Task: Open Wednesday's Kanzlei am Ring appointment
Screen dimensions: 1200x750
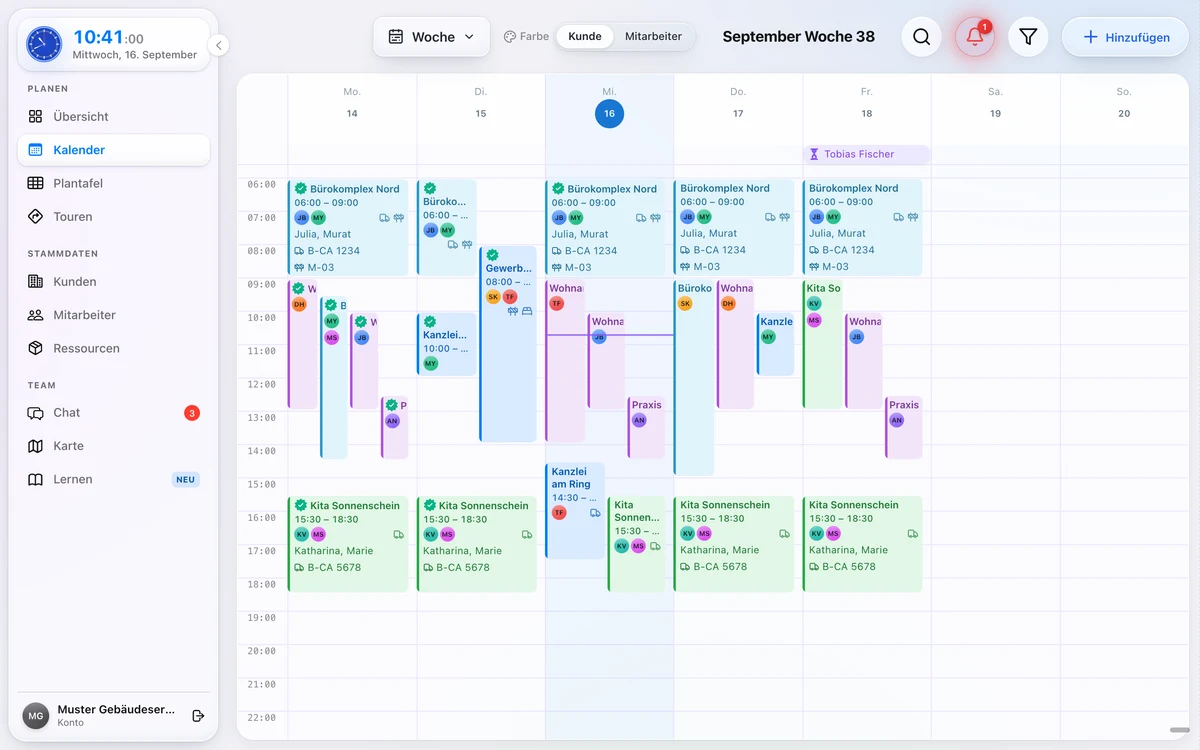Action: [575, 510]
